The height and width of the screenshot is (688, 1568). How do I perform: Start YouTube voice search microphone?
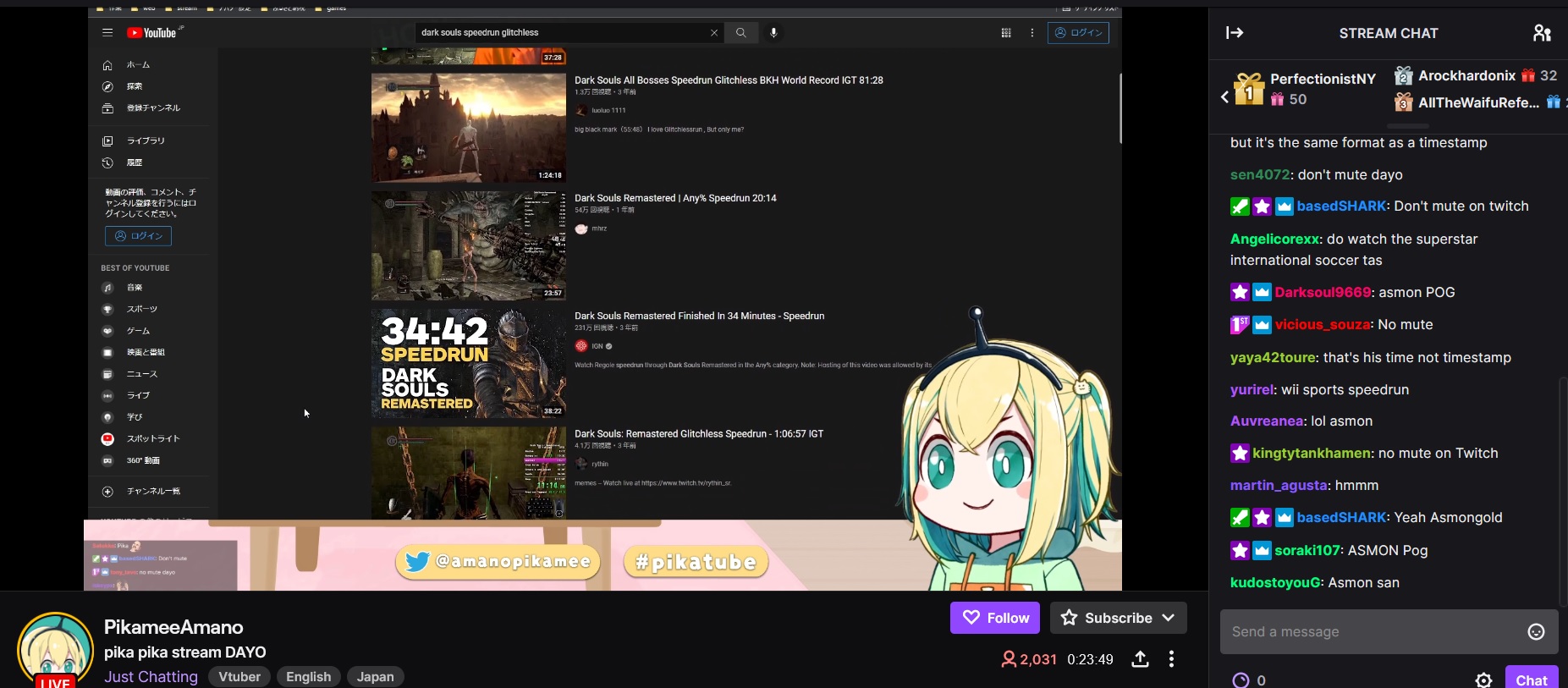[x=773, y=33]
